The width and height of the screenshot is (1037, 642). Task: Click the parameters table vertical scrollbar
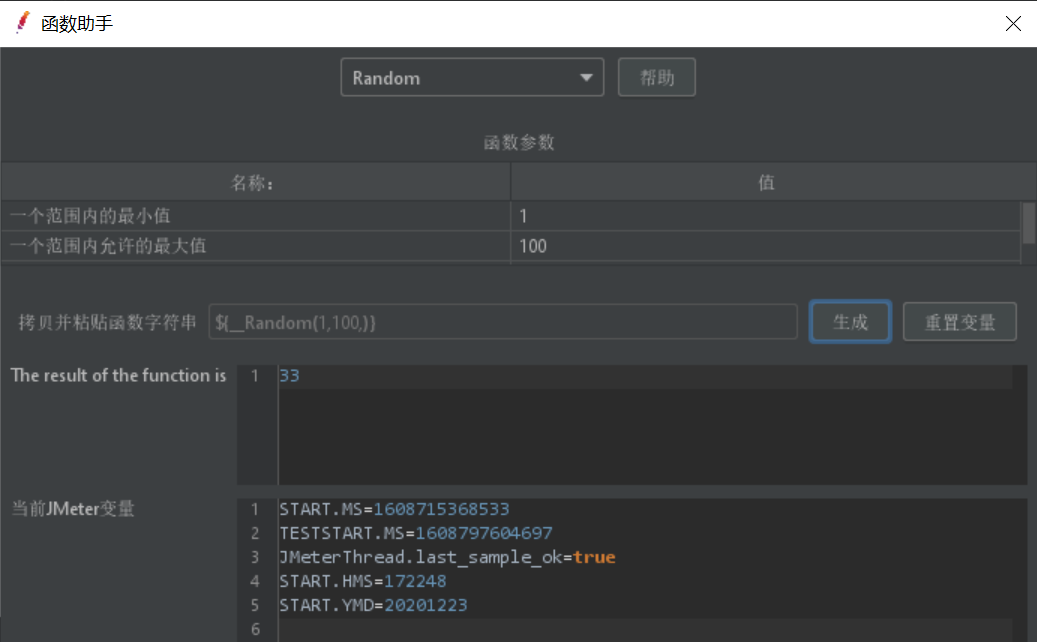pyautogui.click(x=1028, y=222)
